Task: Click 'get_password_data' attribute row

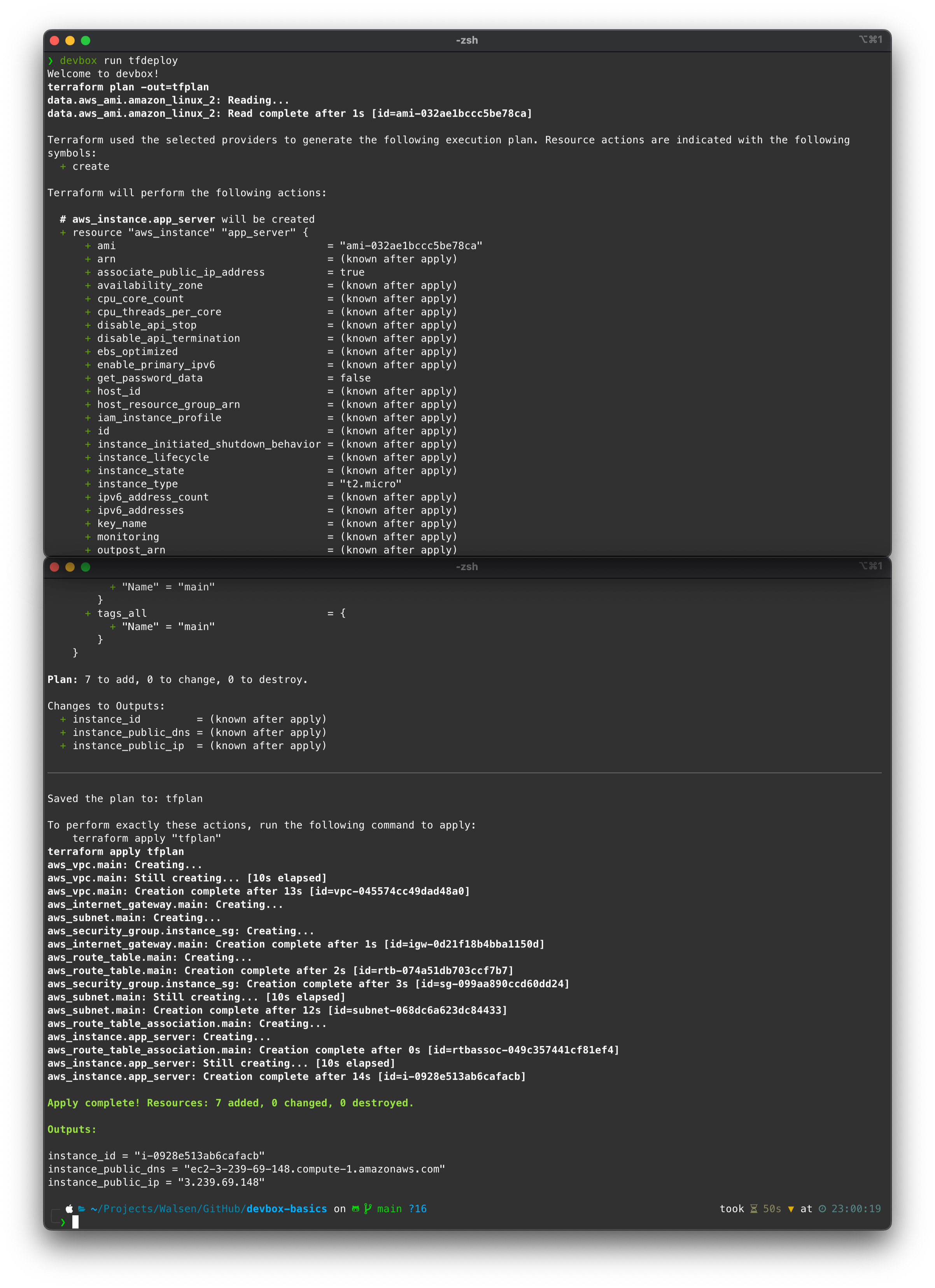Action: click(228, 378)
